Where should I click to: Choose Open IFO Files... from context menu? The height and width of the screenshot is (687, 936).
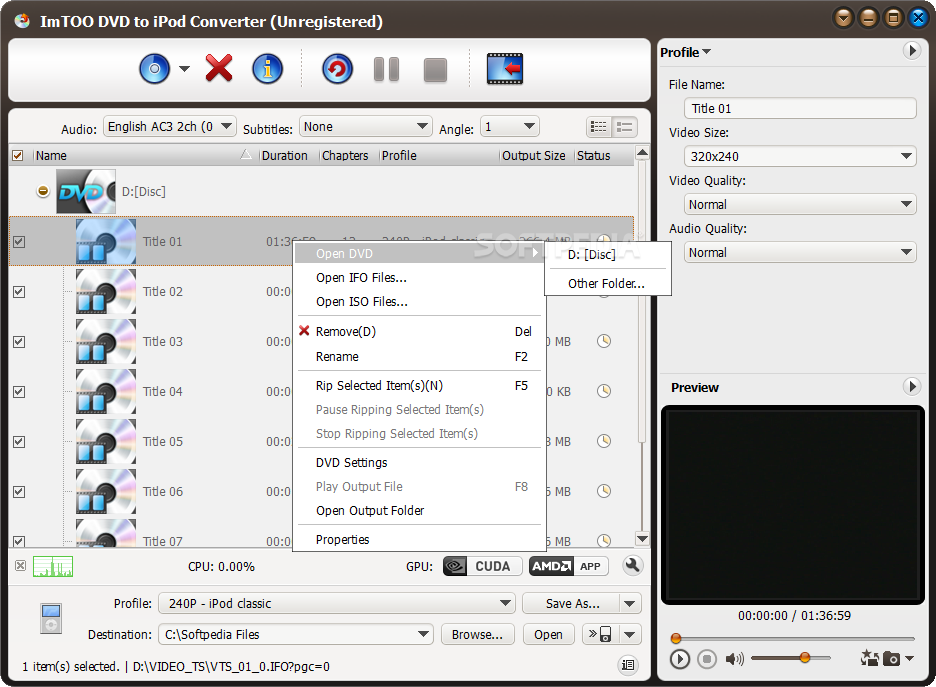419,278
